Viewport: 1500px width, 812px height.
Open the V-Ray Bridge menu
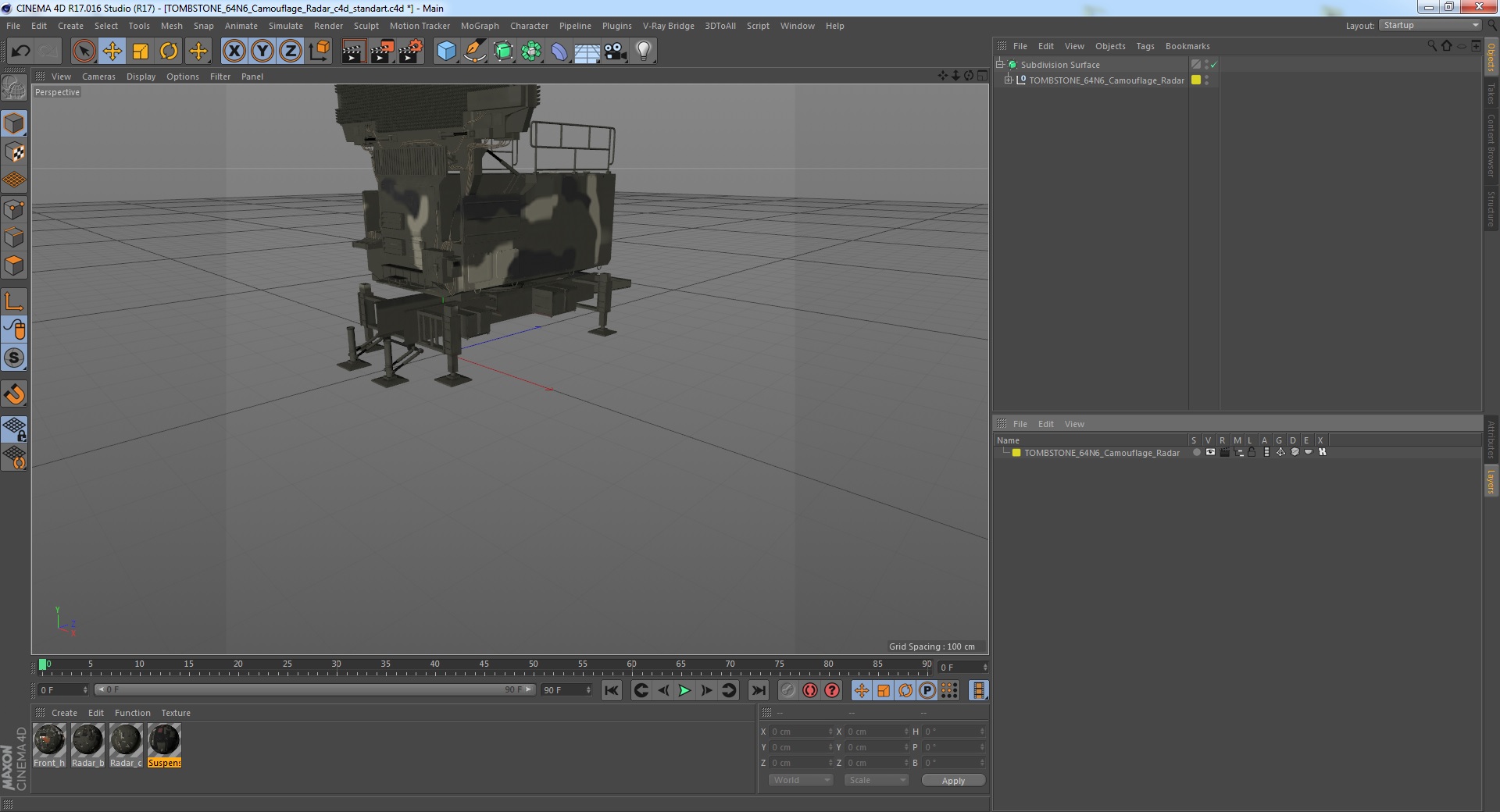tap(669, 26)
